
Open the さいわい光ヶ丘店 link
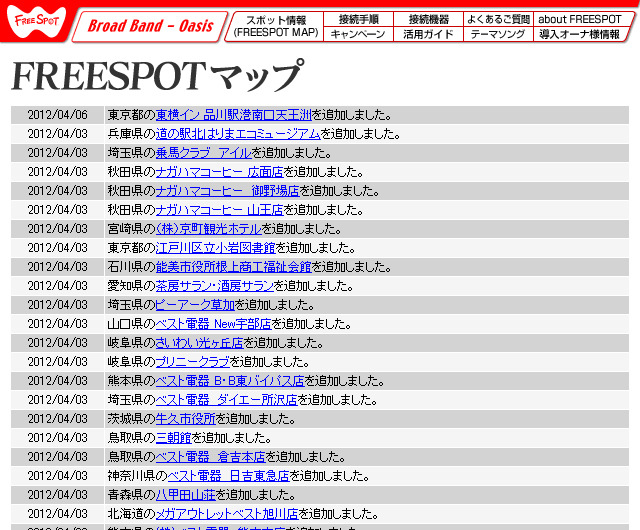pos(200,343)
